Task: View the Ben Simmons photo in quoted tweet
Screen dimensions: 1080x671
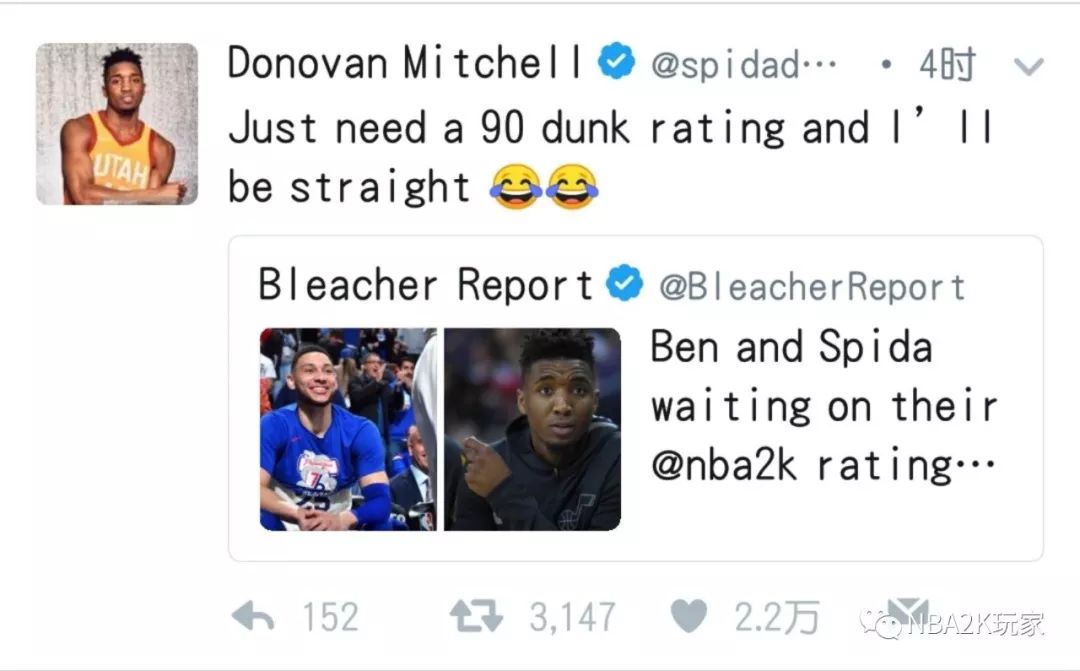Action: point(348,429)
